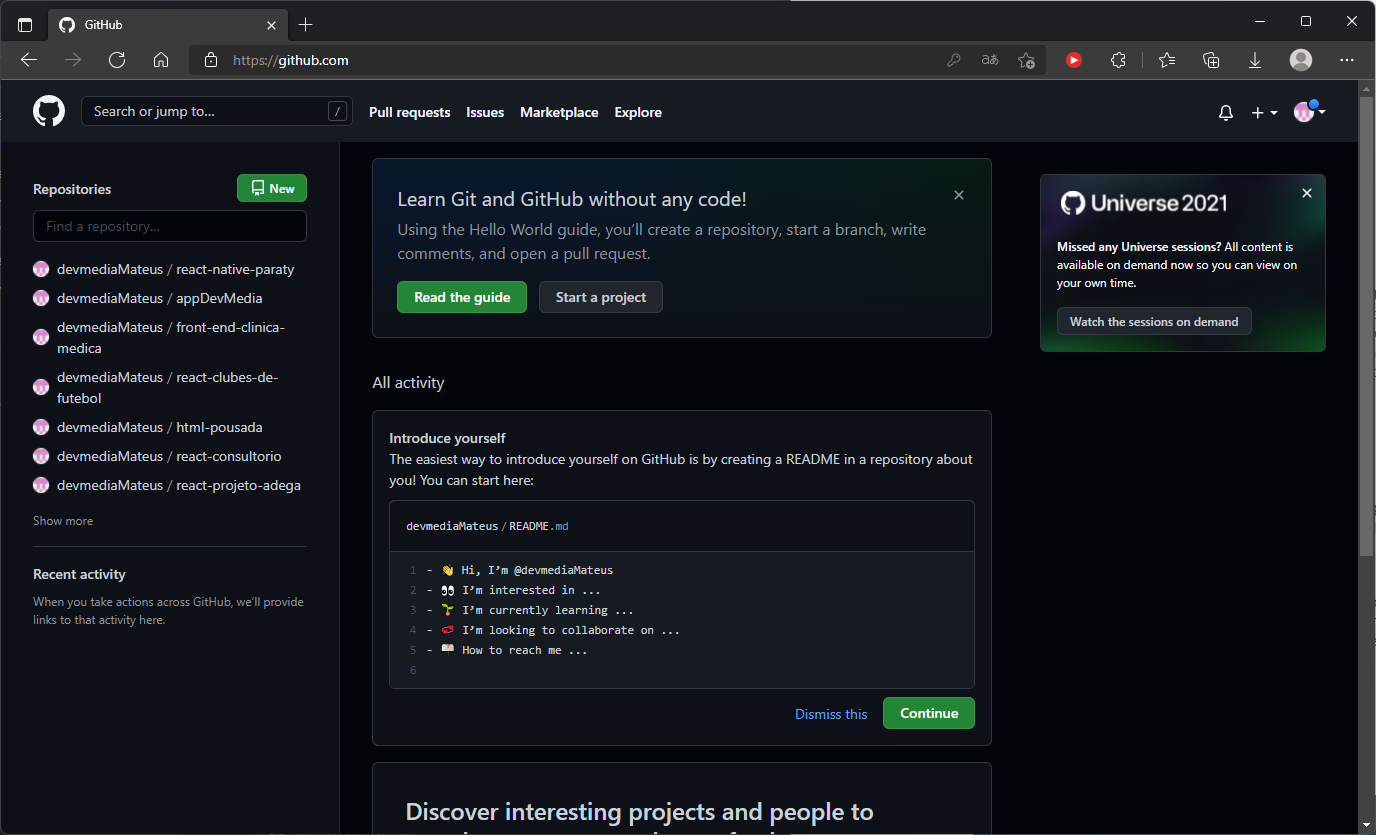This screenshot has height=835, width=1376.
Task: Select the GitHub browser tab
Action: click(167, 24)
